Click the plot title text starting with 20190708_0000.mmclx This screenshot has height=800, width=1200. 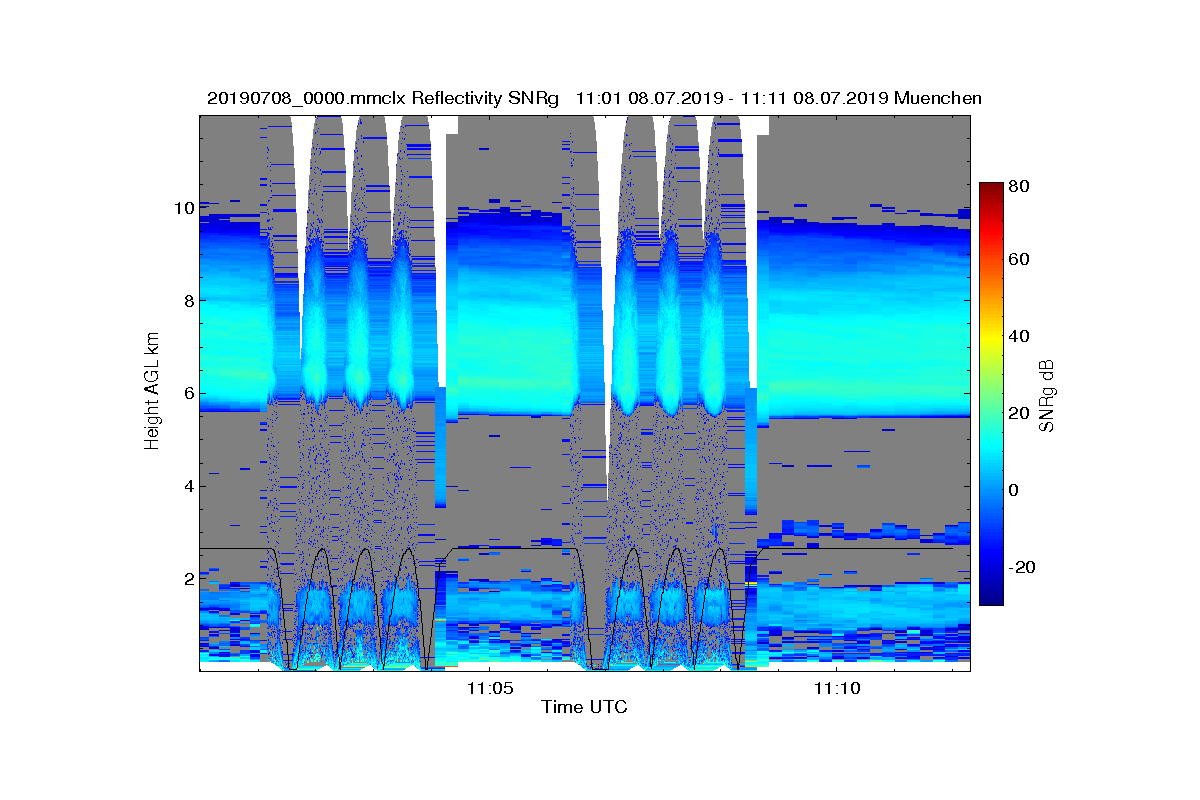pyautogui.click(x=594, y=98)
